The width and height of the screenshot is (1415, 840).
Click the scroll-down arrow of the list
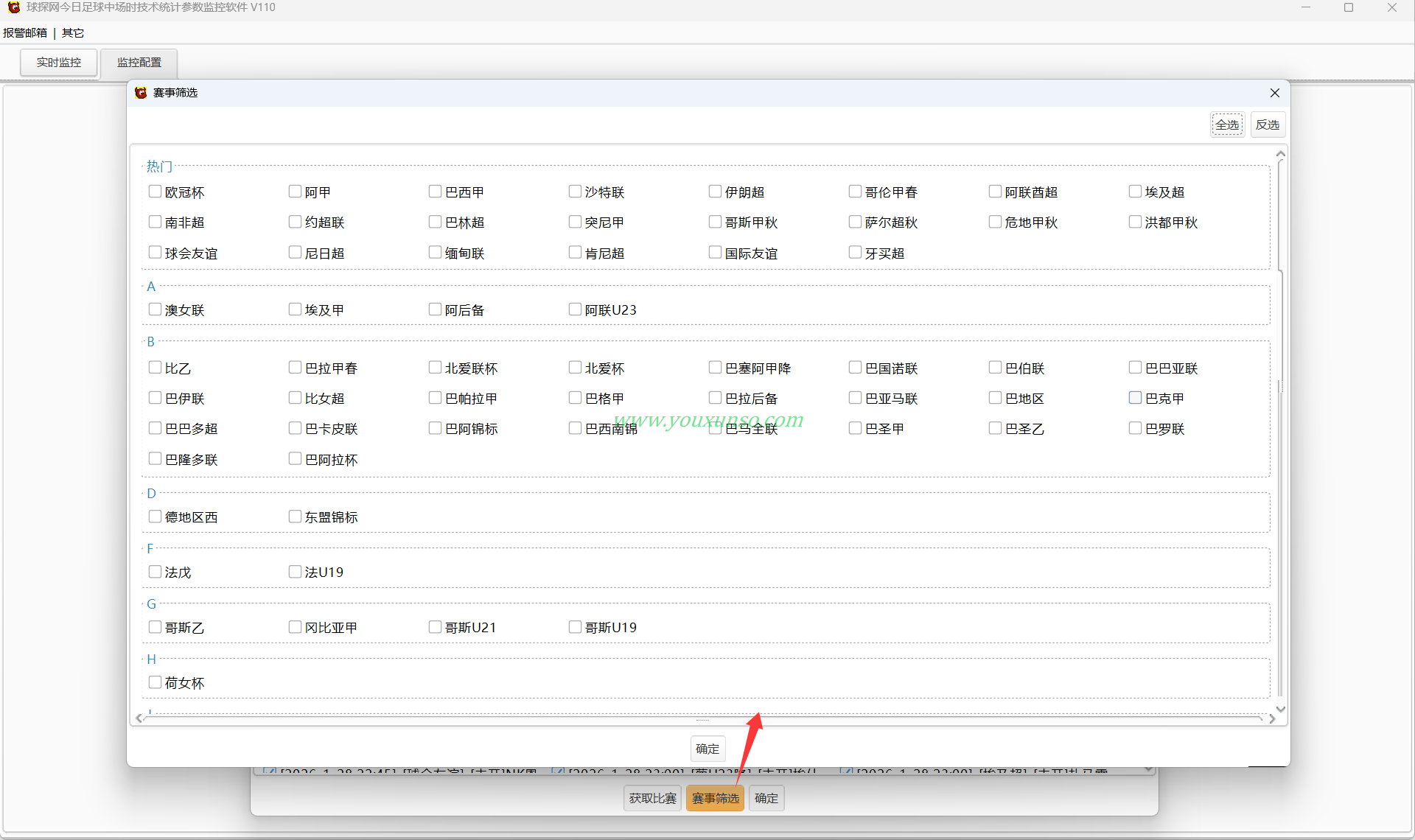click(1280, 709)
